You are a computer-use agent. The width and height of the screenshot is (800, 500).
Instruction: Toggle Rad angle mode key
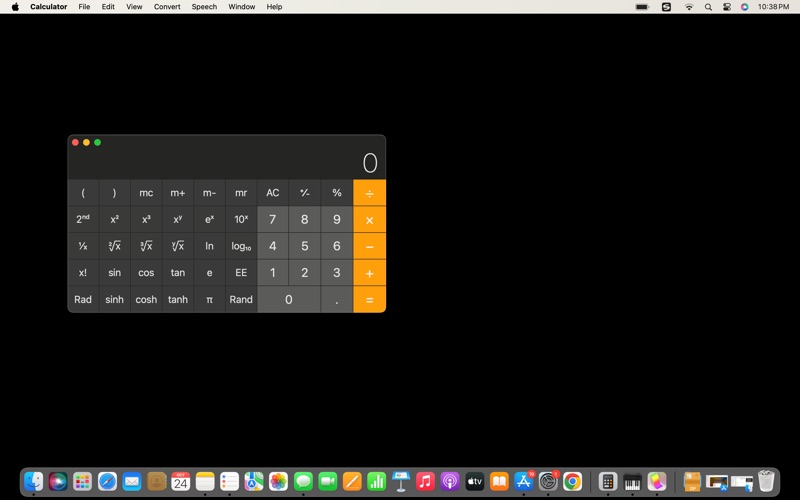pos(83,299)
